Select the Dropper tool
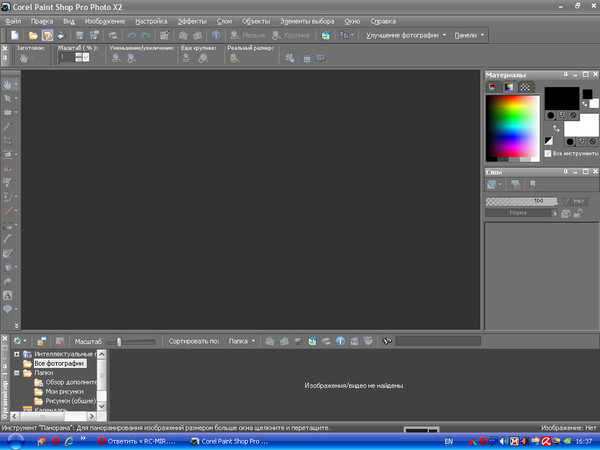Viewport: 600px width, 450px height. coord(7,127)
